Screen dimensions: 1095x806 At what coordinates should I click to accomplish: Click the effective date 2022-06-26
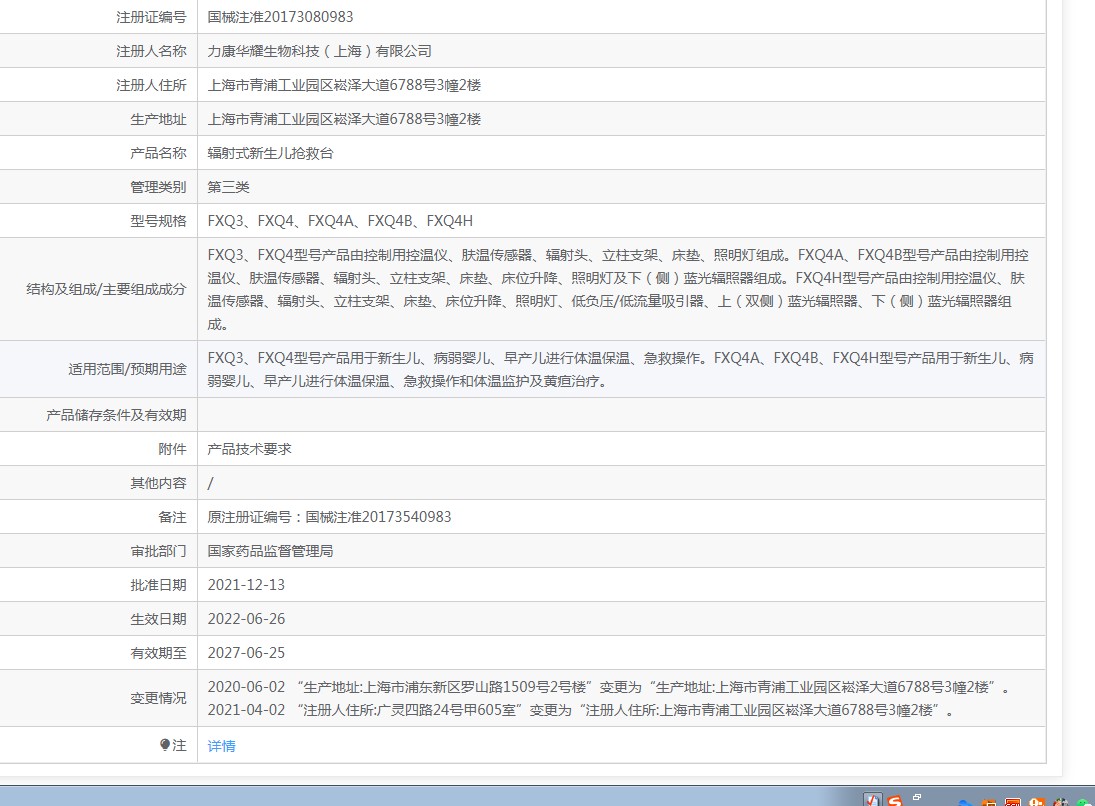click(x=246, y=619)
